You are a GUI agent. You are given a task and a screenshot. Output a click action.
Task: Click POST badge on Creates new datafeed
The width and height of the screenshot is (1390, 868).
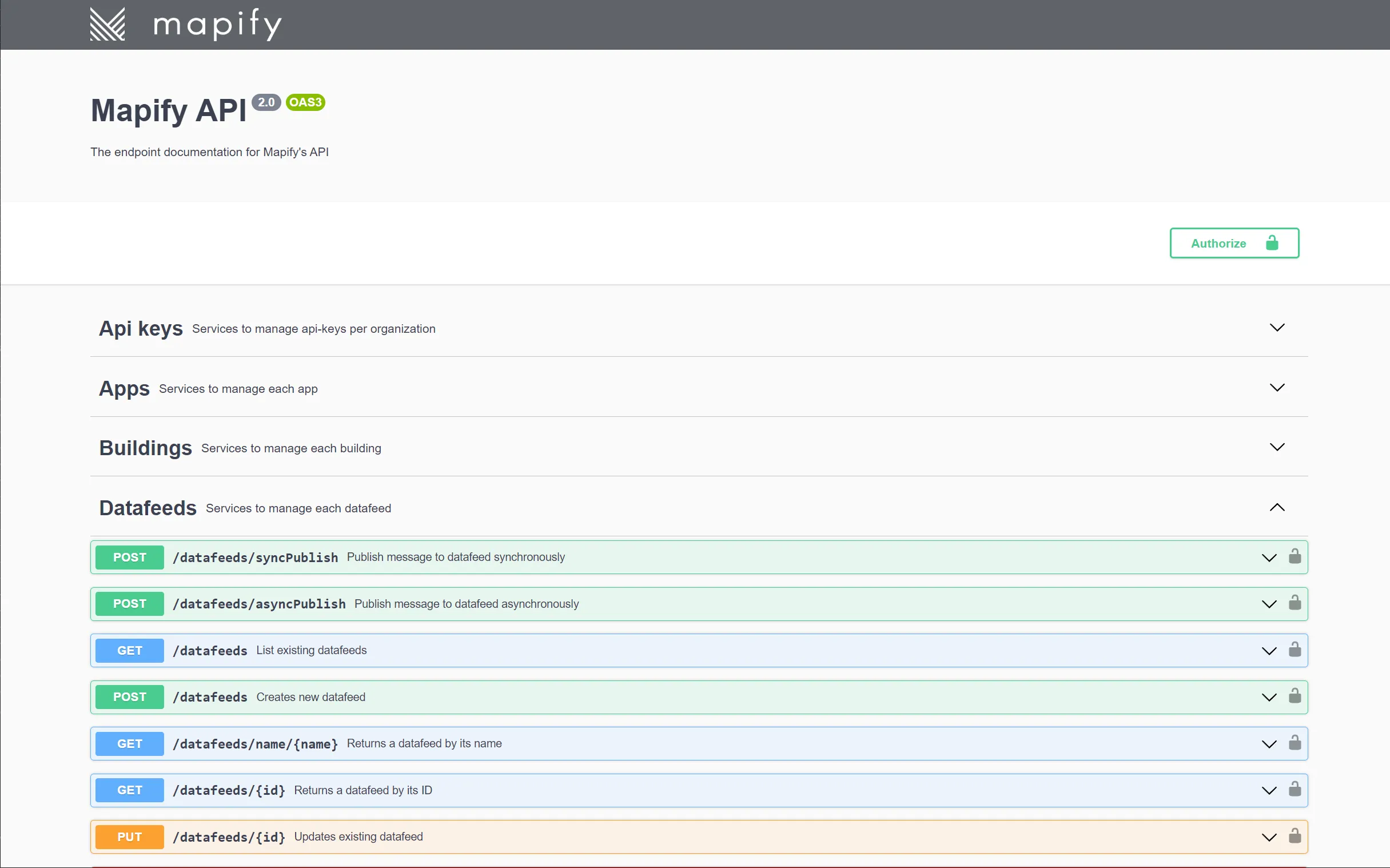coord(130,697)
